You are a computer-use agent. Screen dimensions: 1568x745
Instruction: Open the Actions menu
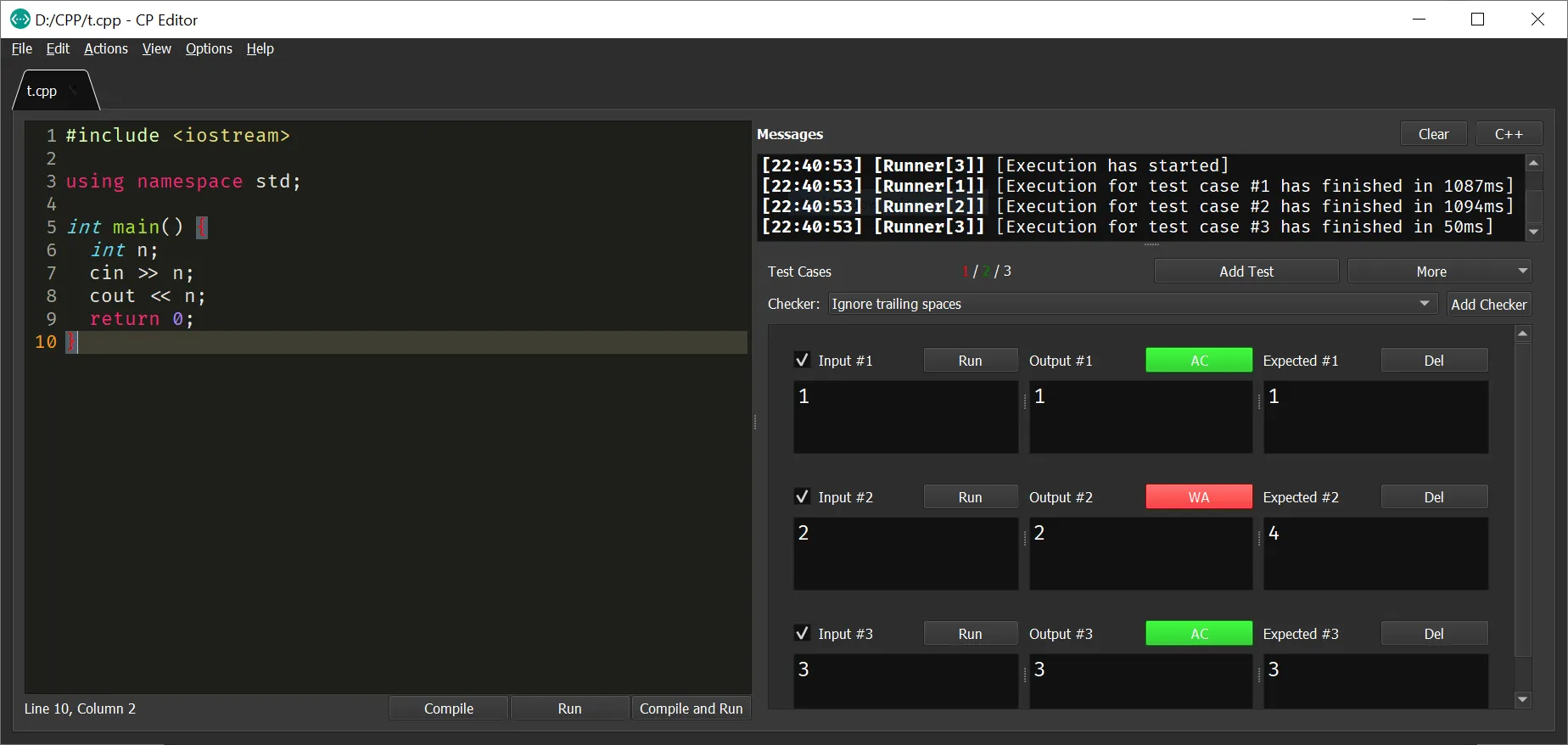coord(106,48)
